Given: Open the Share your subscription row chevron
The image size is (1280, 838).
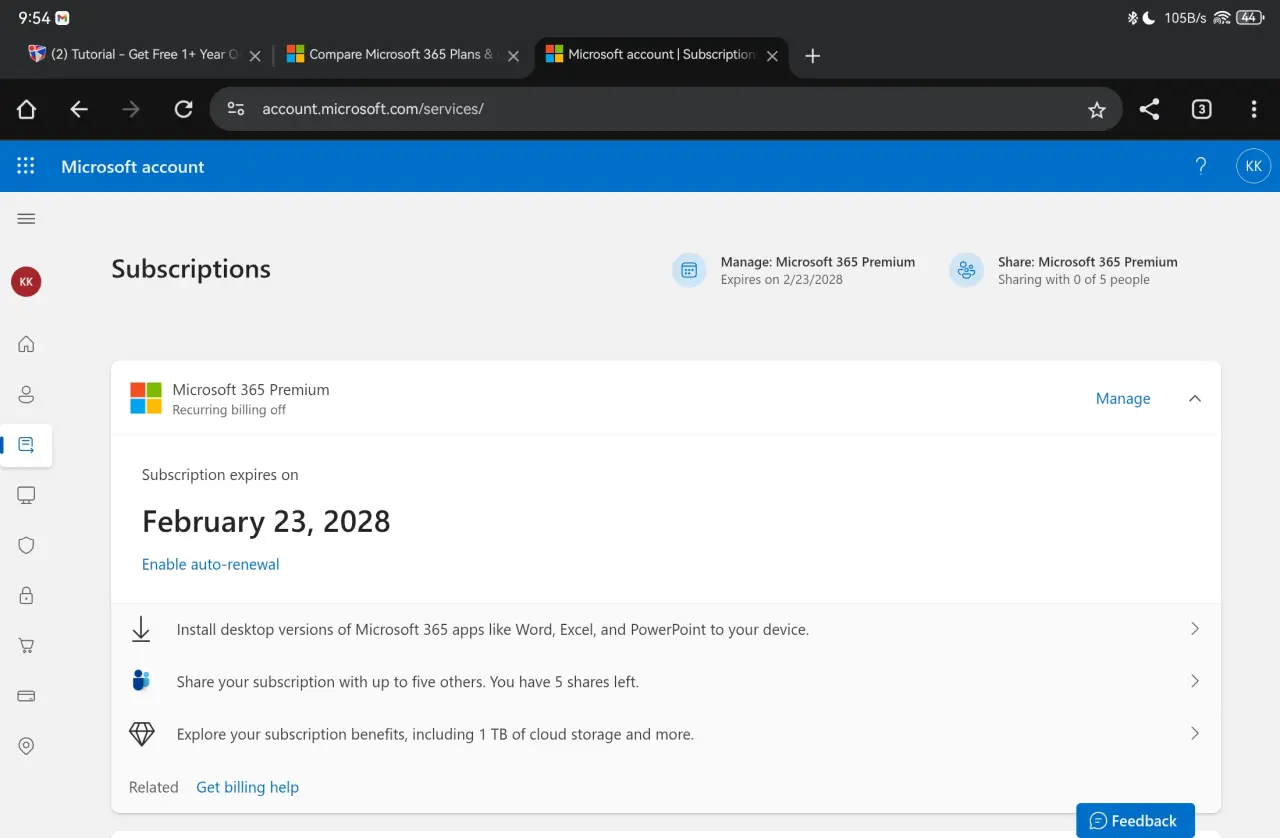Looking at the screenshot, I should [1194, 681].
